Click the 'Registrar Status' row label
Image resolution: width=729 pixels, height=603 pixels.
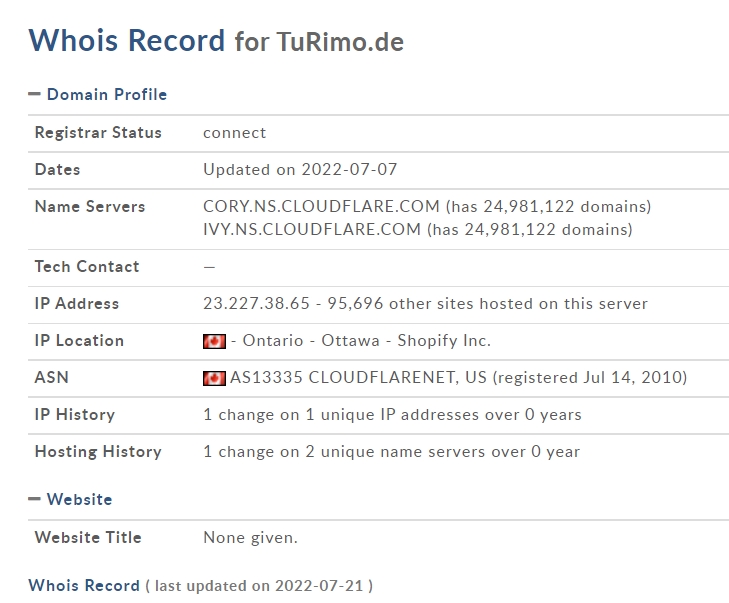(x=98, y=133)
